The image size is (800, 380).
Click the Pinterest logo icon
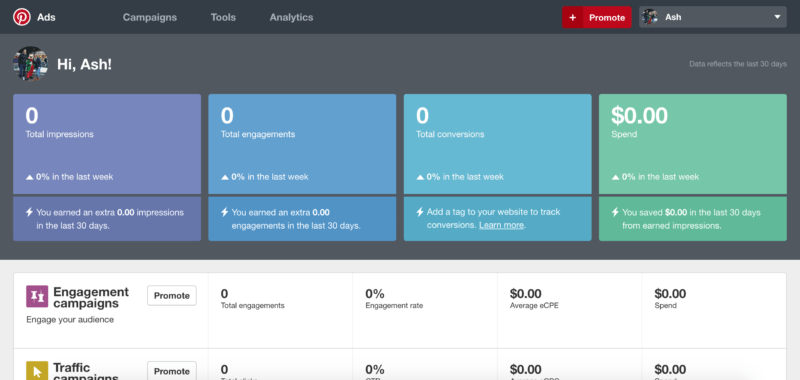pos(22,17)
